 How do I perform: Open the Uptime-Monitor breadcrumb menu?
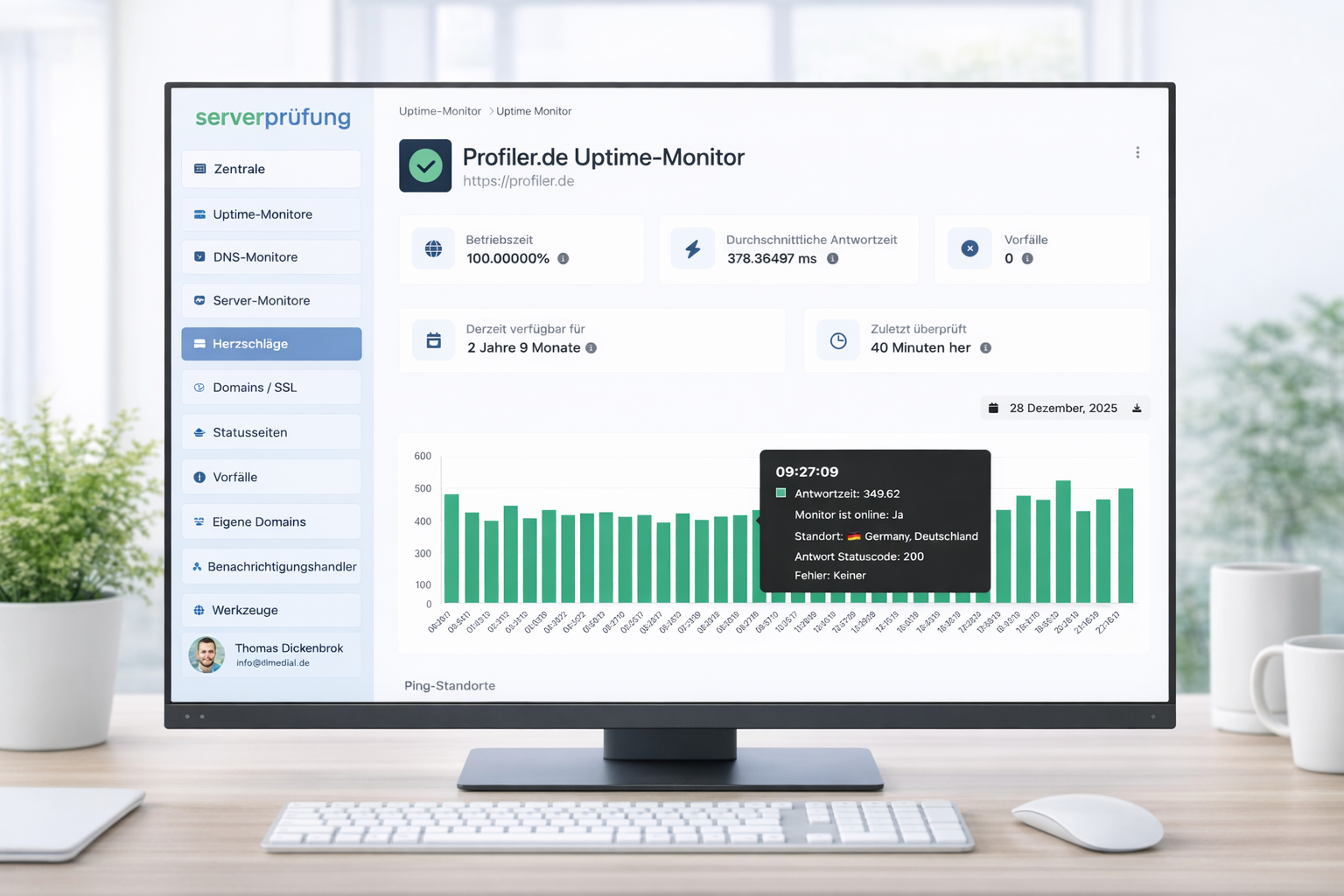pos(439,111)
